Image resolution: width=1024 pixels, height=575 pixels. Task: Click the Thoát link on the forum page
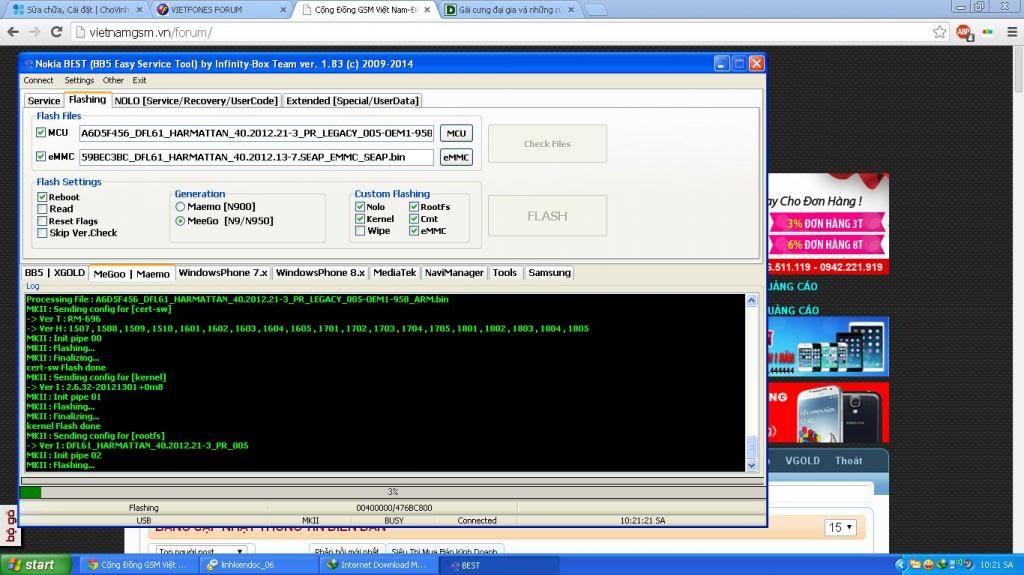point(848,461)
